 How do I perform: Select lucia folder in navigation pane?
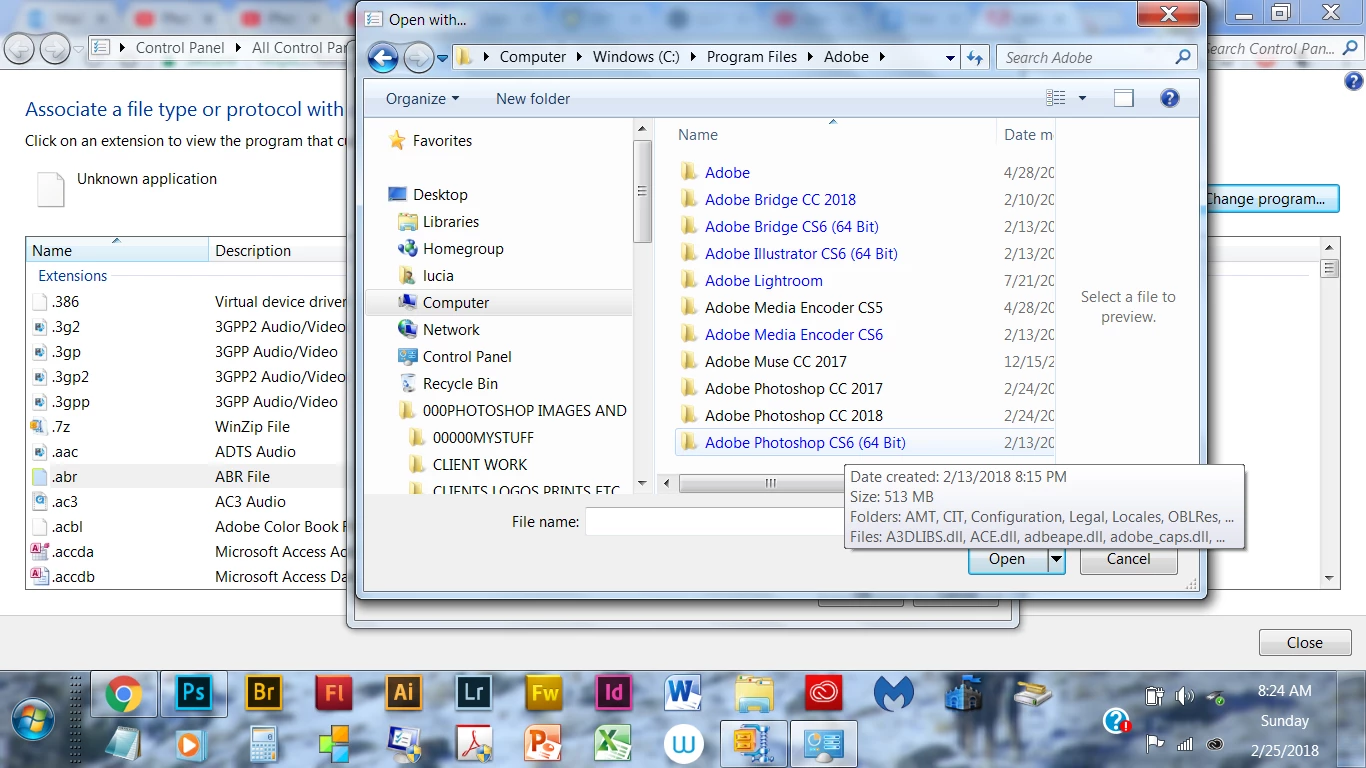(x=438, y=276)
